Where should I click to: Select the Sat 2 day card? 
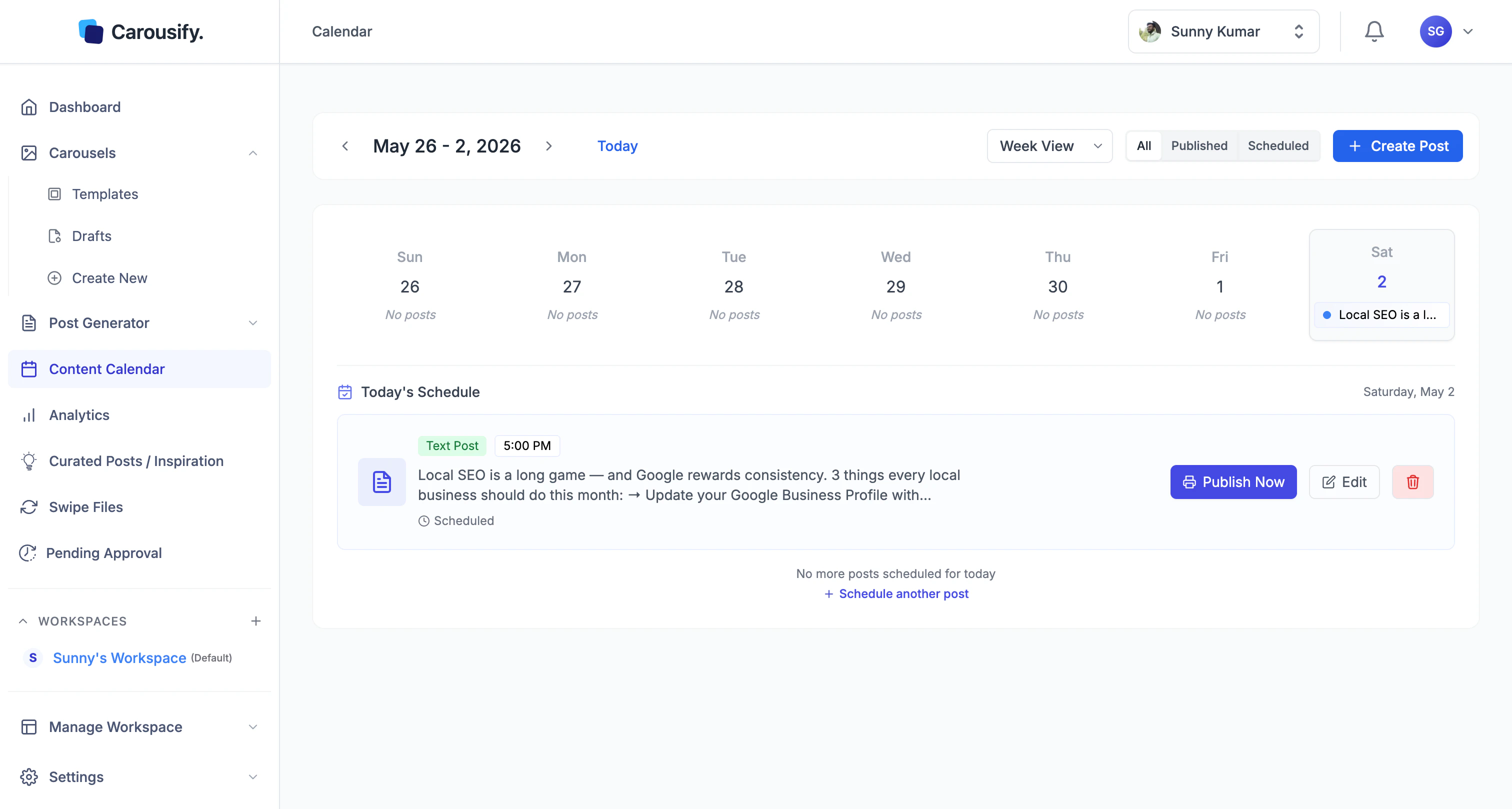pos(1381,284)
